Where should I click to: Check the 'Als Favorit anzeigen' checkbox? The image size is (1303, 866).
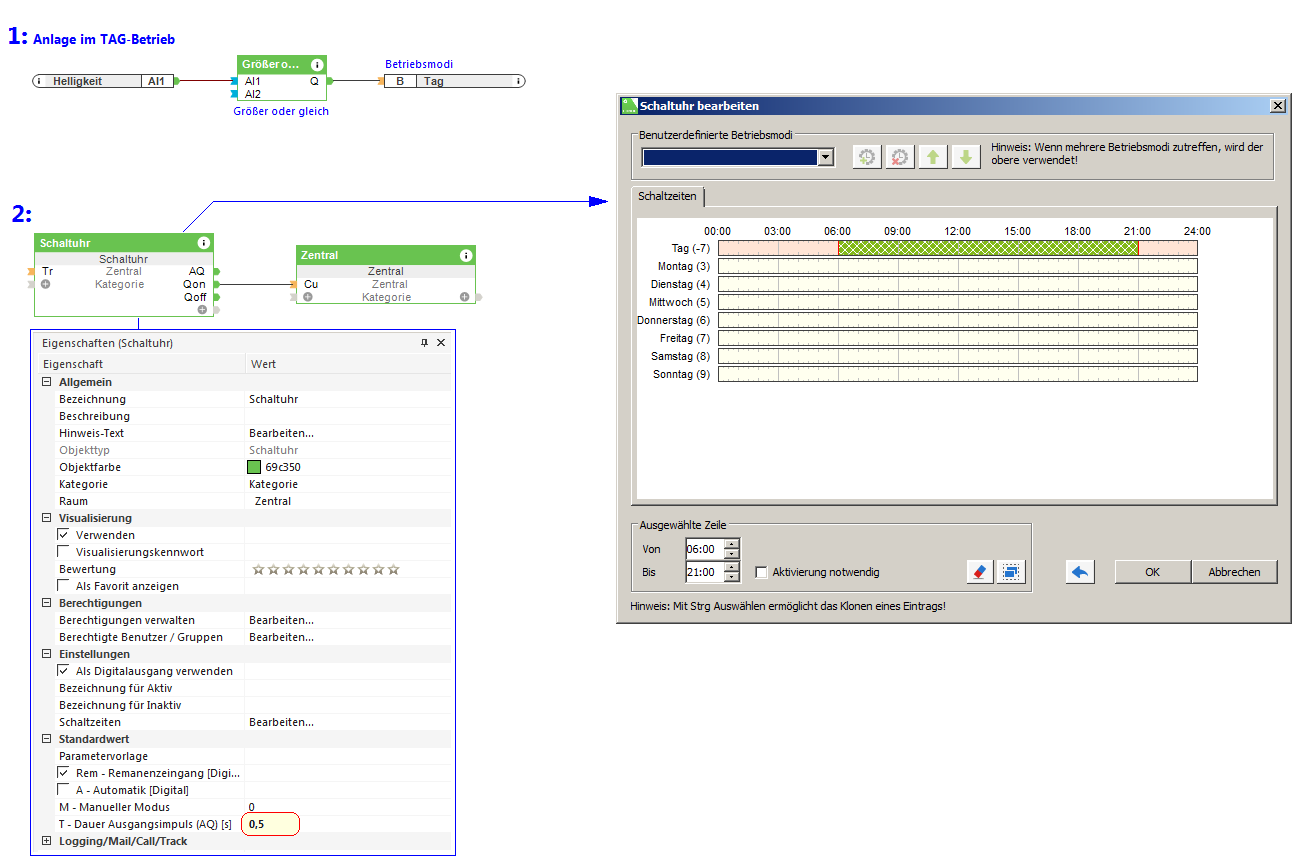click(64, 586)
